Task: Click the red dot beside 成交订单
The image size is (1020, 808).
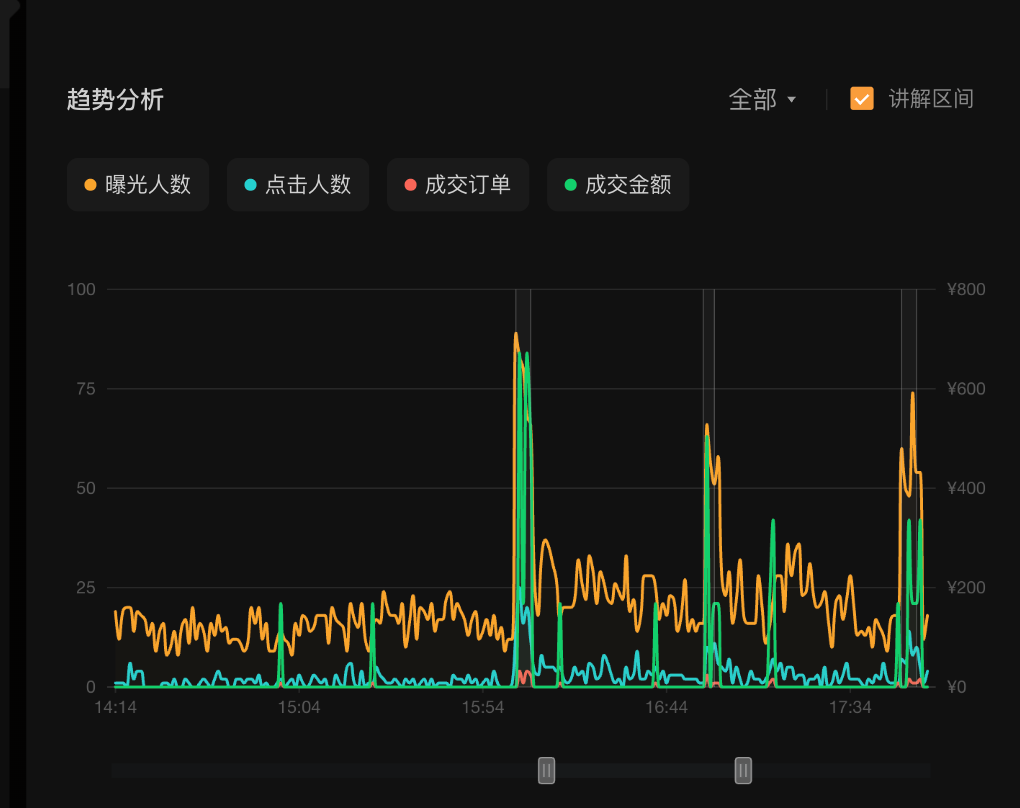Action: 411,185
